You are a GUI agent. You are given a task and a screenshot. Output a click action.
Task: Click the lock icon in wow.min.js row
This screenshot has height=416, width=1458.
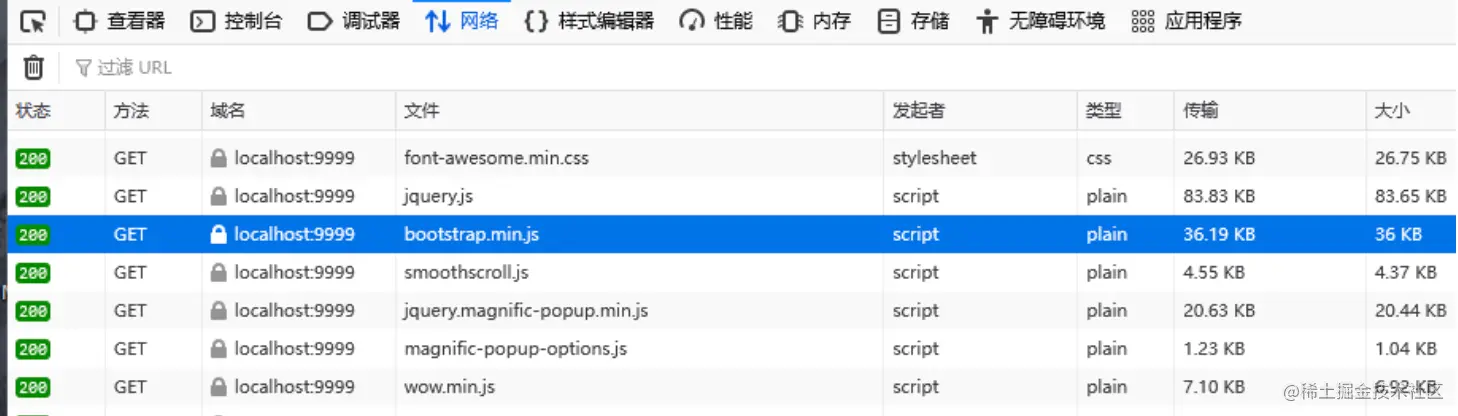tap(218, 386)
